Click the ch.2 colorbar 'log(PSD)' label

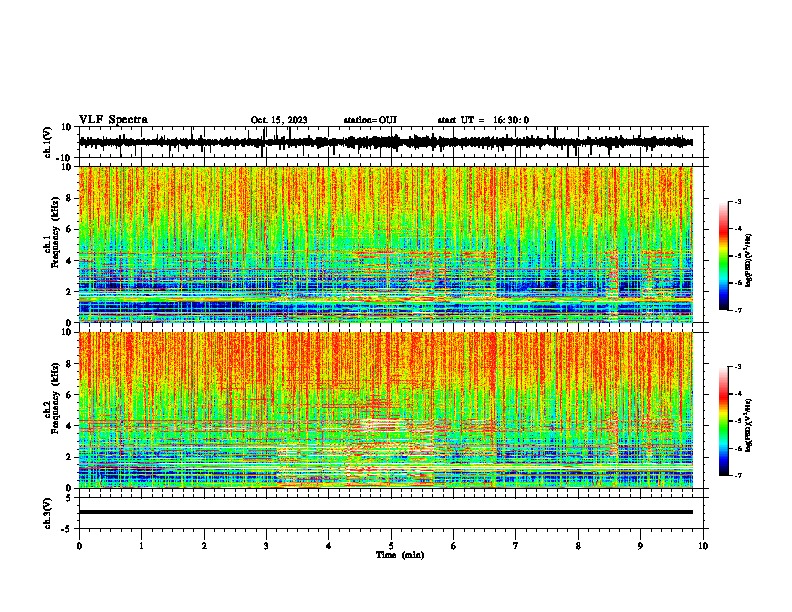pyautogui.click(x=748, y=426)
